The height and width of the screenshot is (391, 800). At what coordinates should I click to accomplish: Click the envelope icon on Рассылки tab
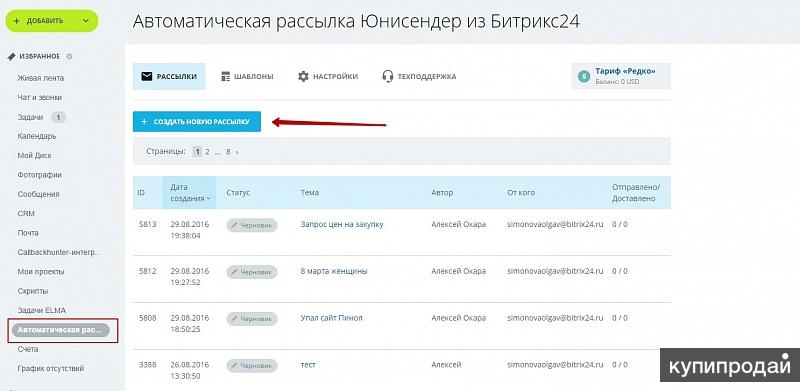[x=147, y=77]
